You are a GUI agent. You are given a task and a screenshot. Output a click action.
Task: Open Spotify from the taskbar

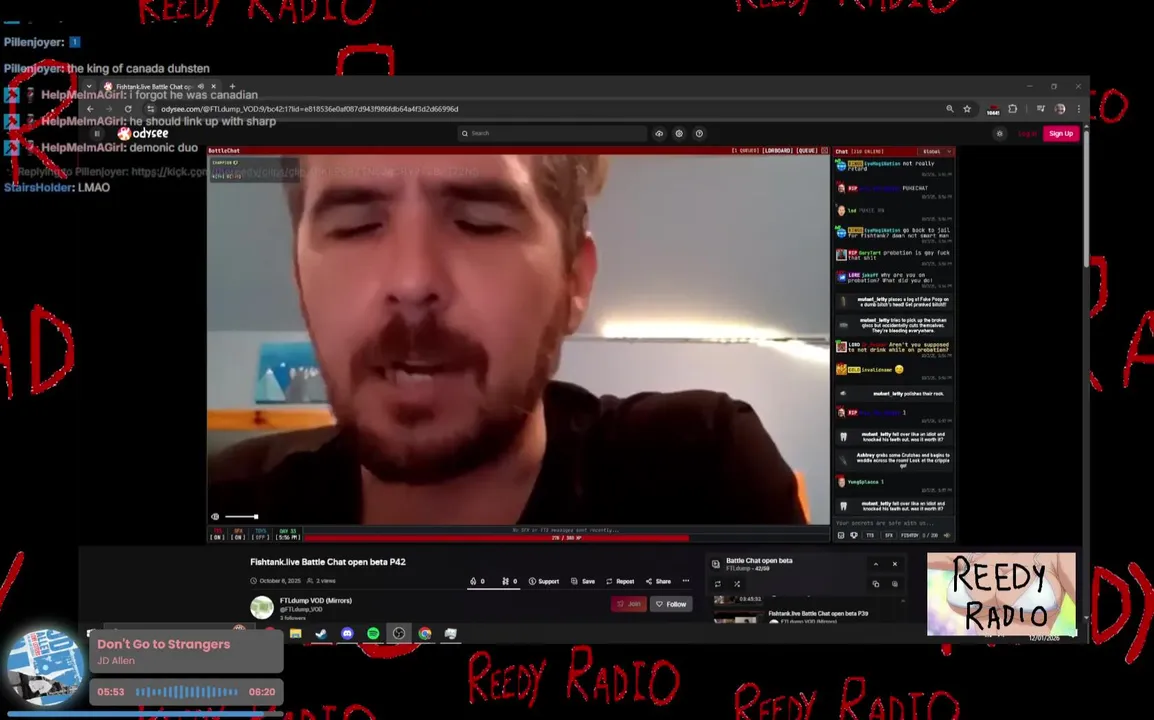point(373,633)
